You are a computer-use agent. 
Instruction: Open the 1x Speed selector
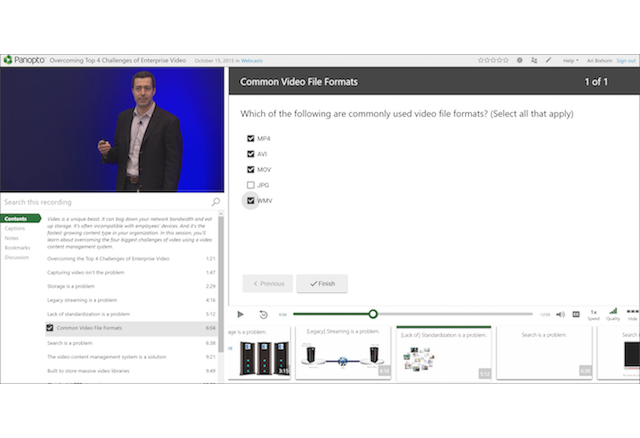[x=593, y=315]
